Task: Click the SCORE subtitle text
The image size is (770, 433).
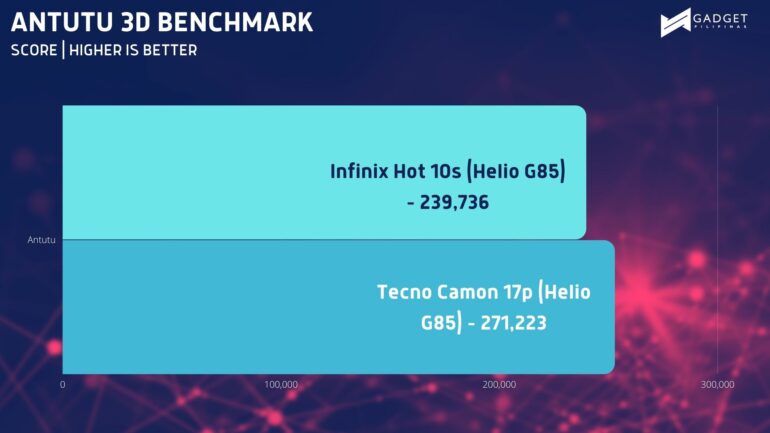Action: point(34,50)
